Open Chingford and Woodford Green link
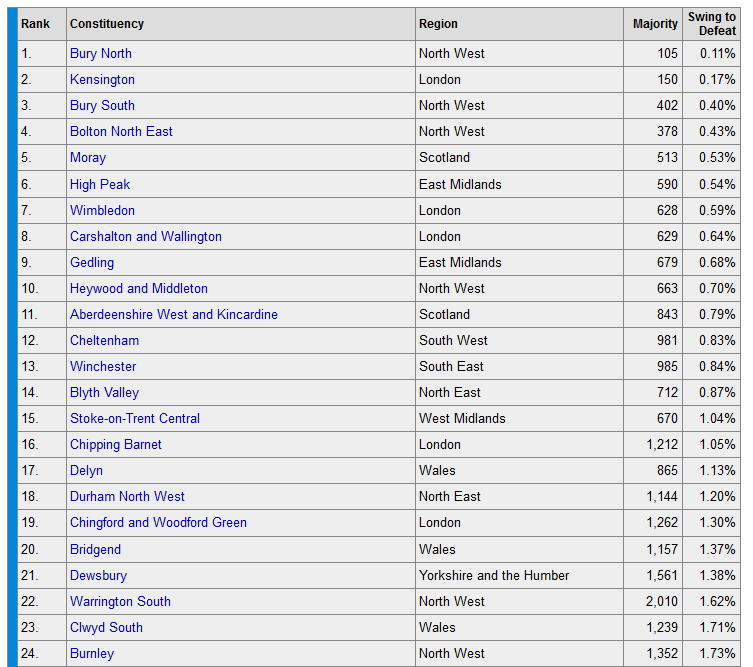Viewport: 753px width, 667px height. tap(158, 522)
